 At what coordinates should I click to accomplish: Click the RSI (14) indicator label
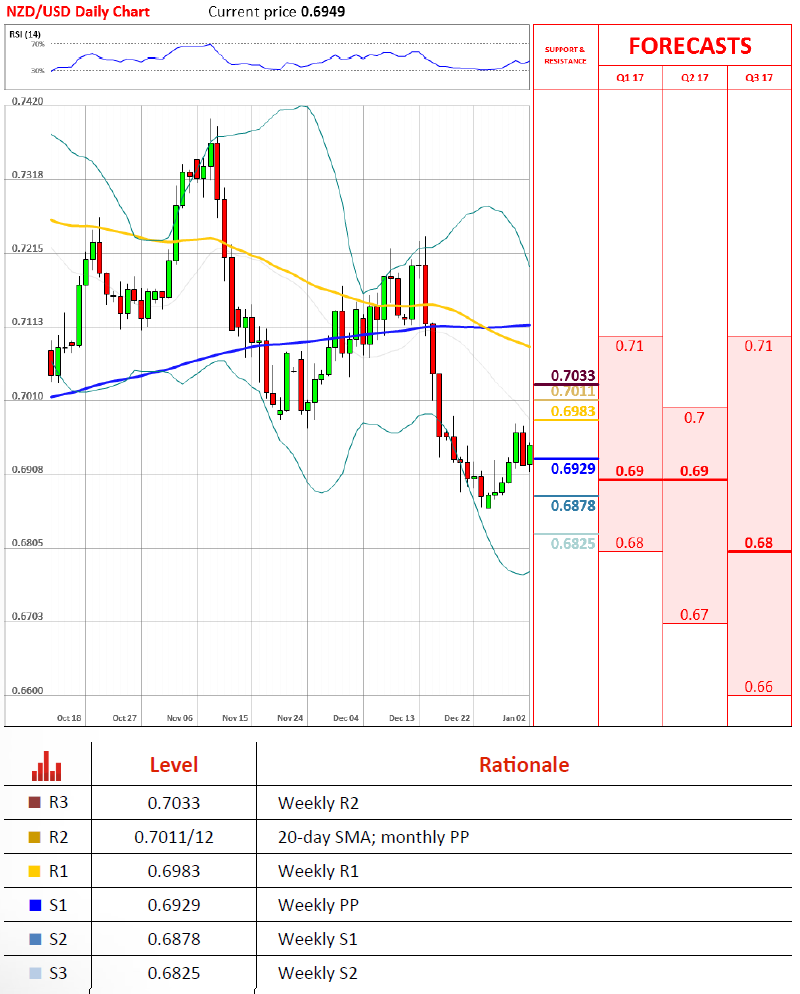point(25,34)
